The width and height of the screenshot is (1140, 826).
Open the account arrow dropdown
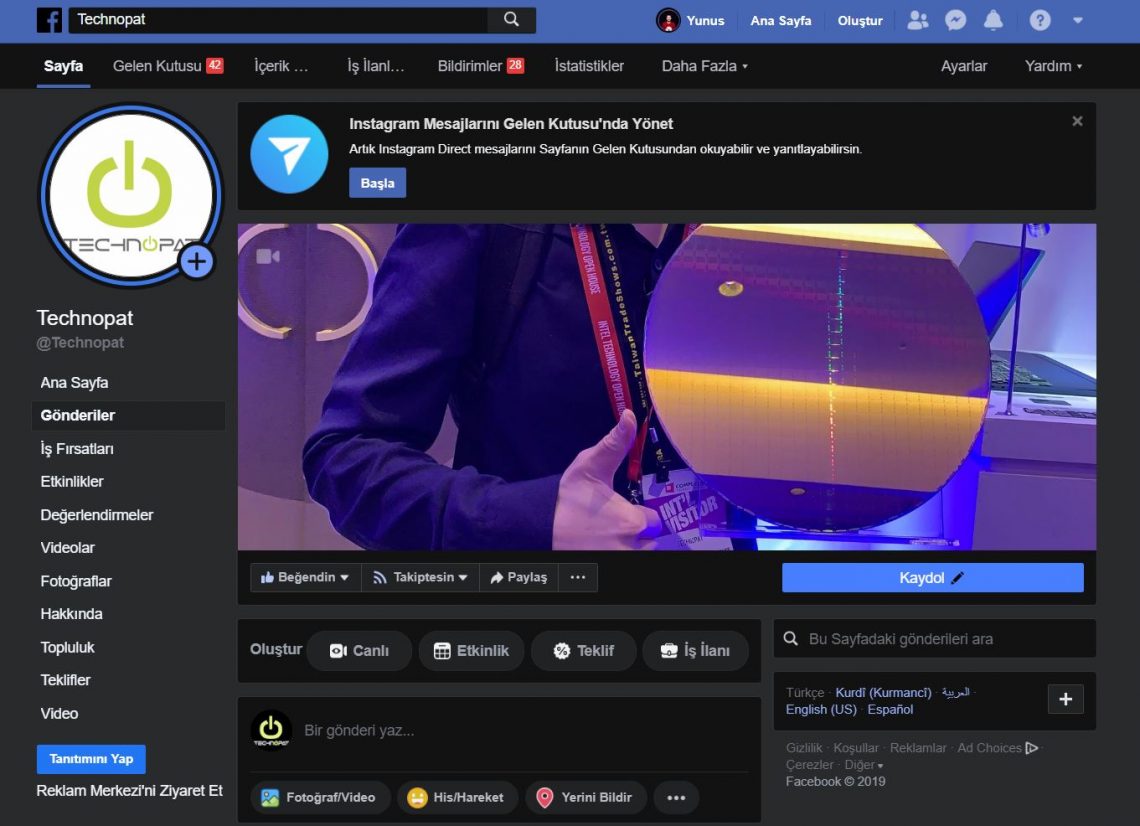coord(1077,20)
